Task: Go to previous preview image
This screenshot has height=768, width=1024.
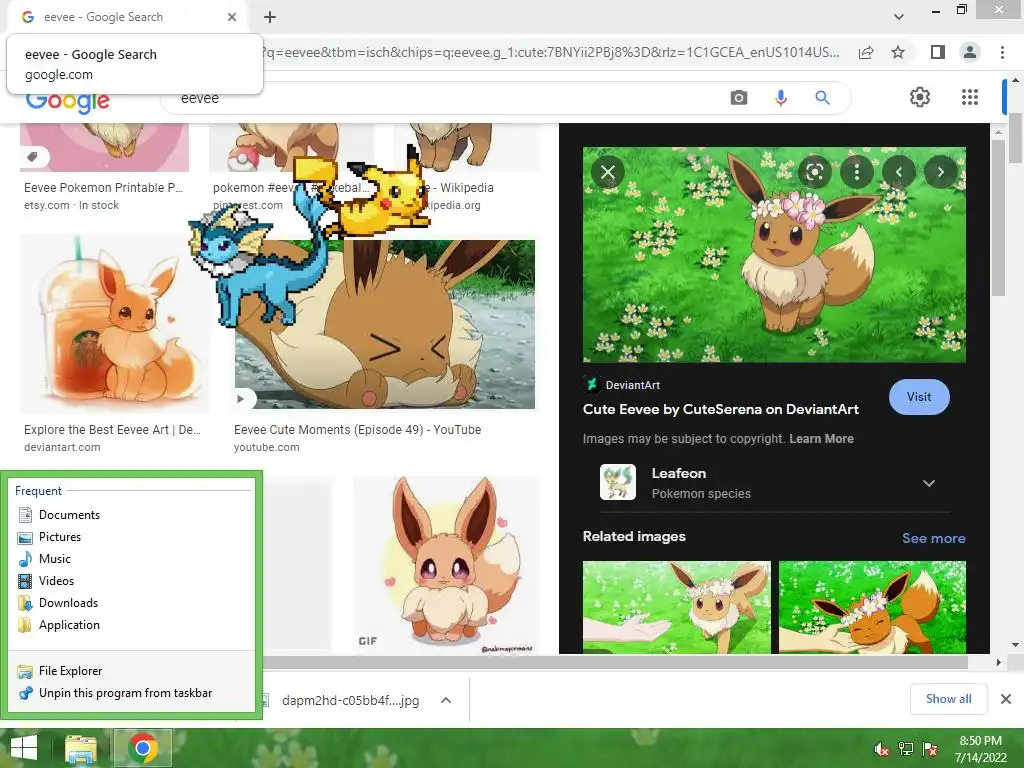Action: coord(899,172)
